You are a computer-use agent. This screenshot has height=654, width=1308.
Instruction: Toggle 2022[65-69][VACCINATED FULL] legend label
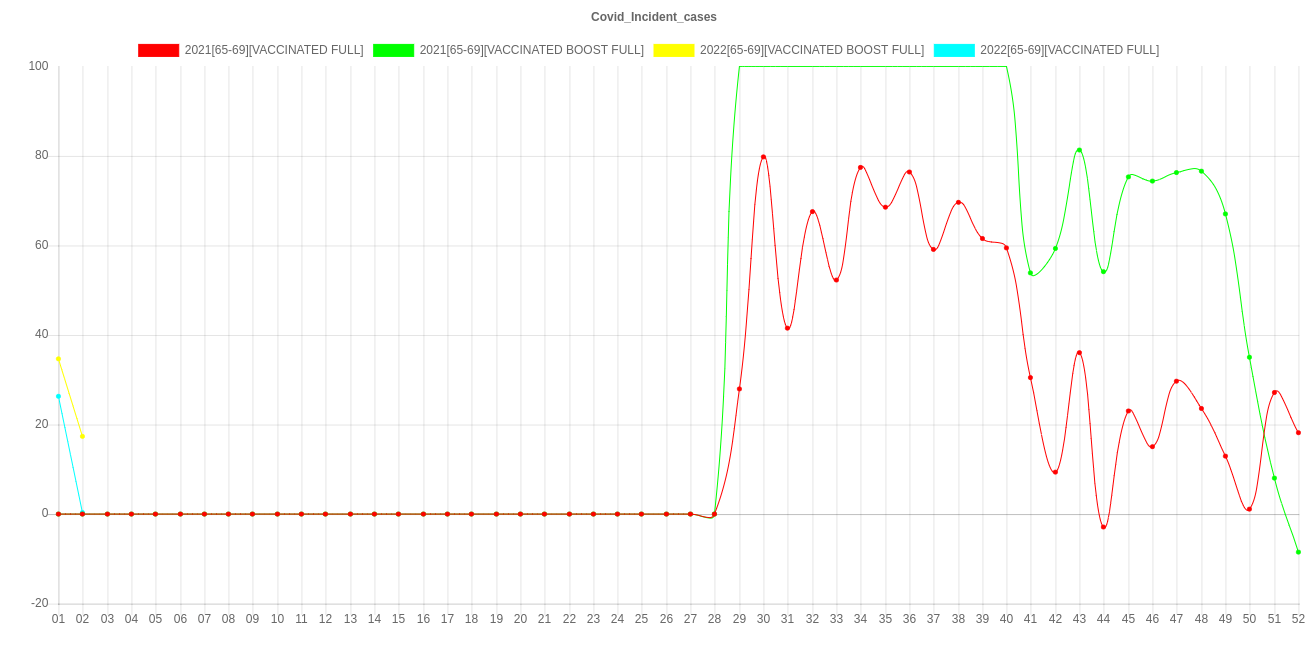(x=1069, y=50)
